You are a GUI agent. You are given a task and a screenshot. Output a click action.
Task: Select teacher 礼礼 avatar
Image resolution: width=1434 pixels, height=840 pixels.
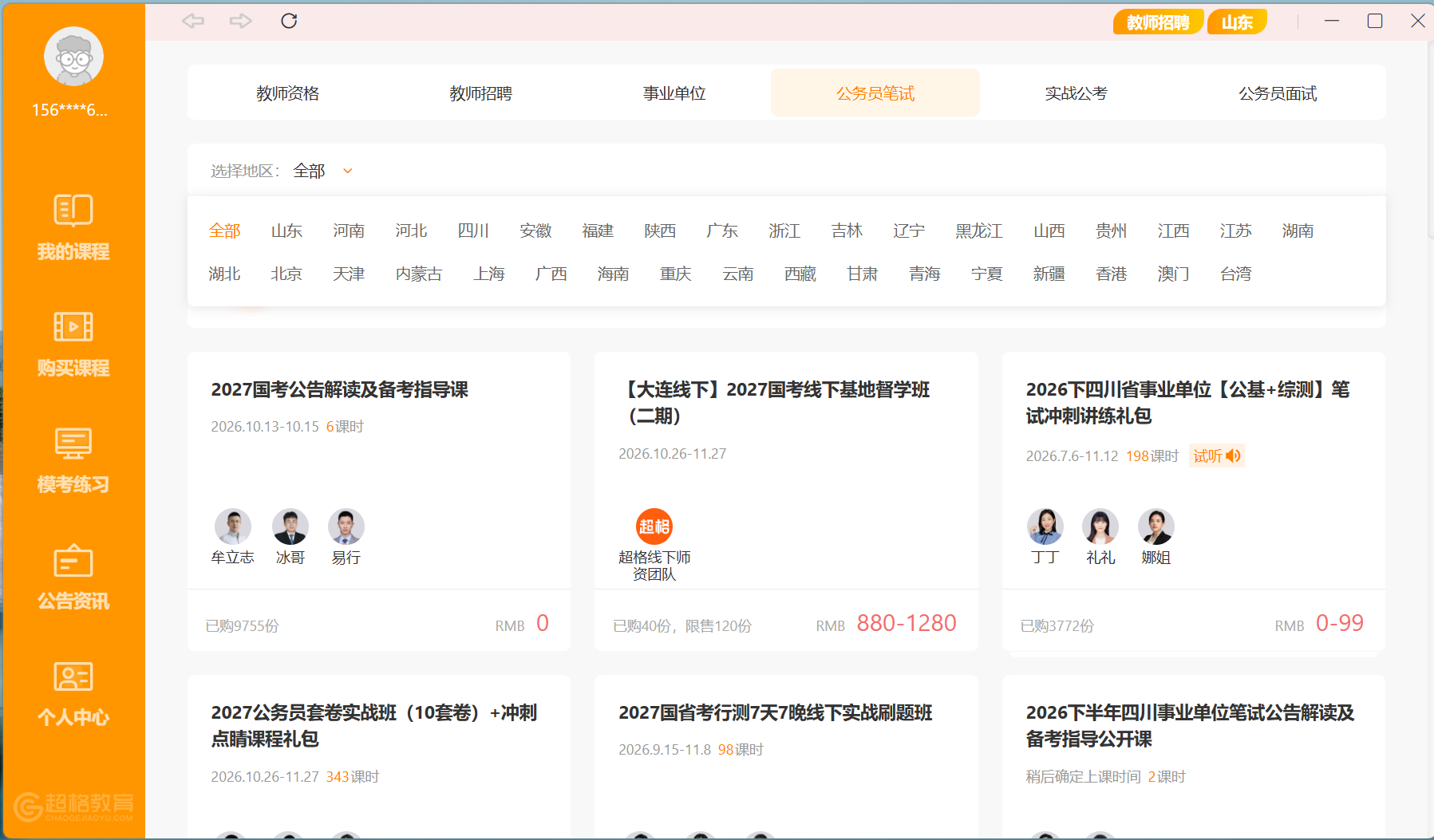tap(1100, 526)
